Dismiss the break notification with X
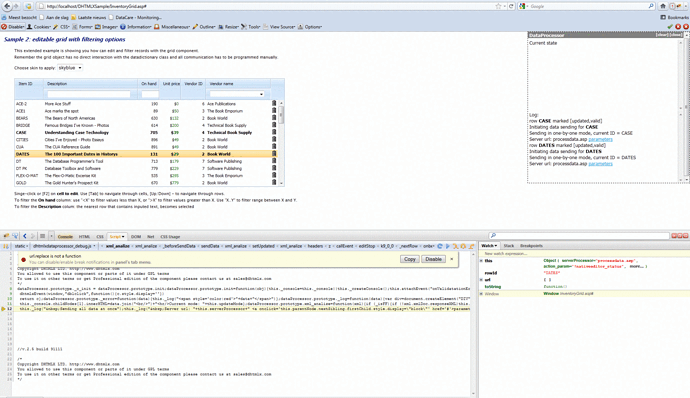690x398 pixels. pos(451,259)
